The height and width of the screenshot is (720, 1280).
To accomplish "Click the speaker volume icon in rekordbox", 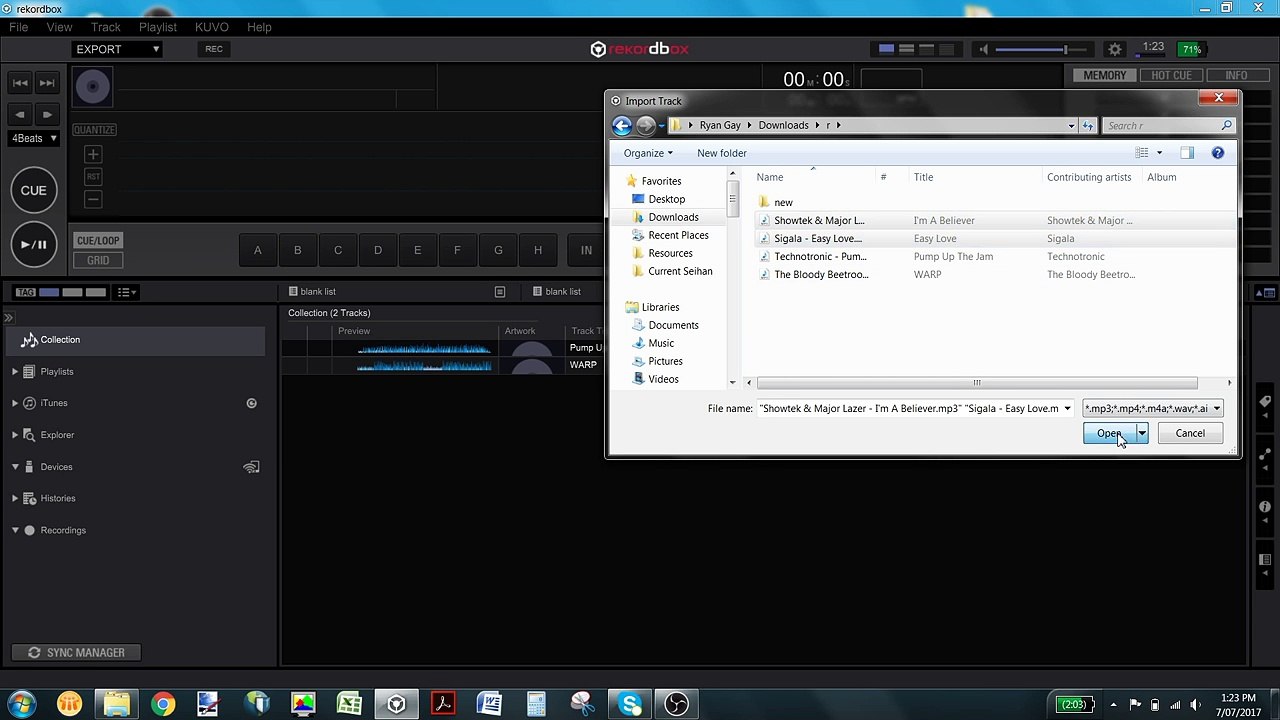I will click(x=984, y=49).
